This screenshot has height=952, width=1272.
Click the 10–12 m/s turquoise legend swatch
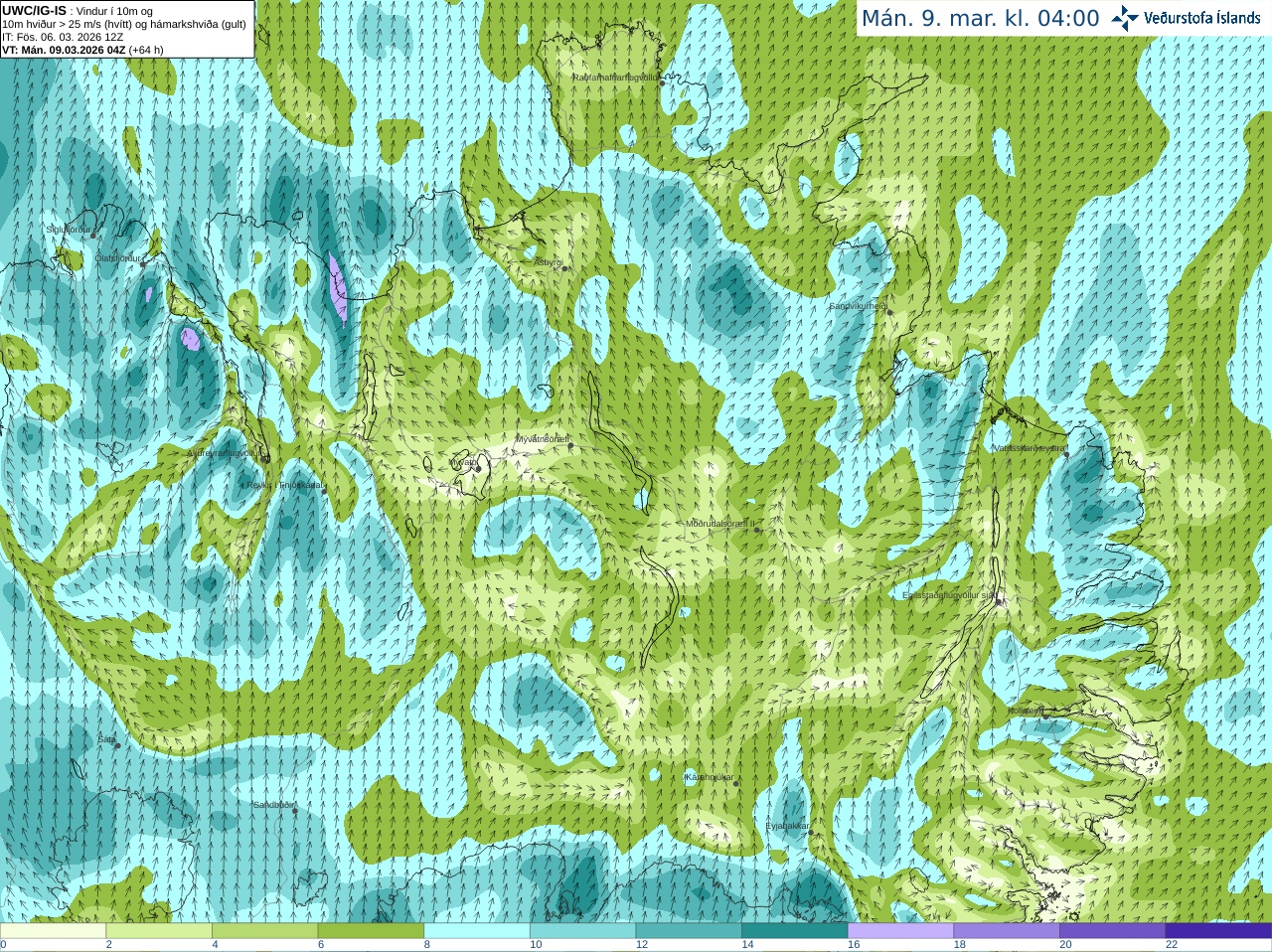click(x=582, y=931)
